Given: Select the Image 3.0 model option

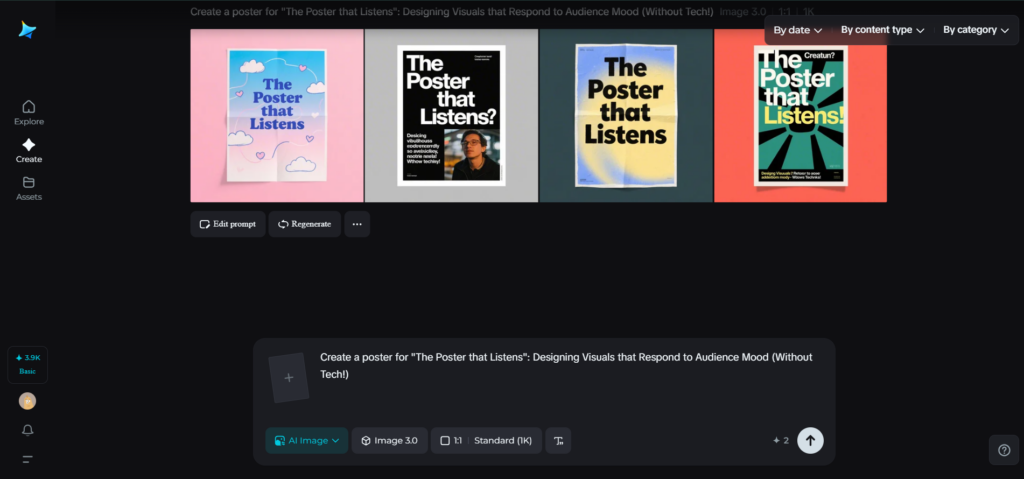Looking at the screenshot, I should click(389, 440).
